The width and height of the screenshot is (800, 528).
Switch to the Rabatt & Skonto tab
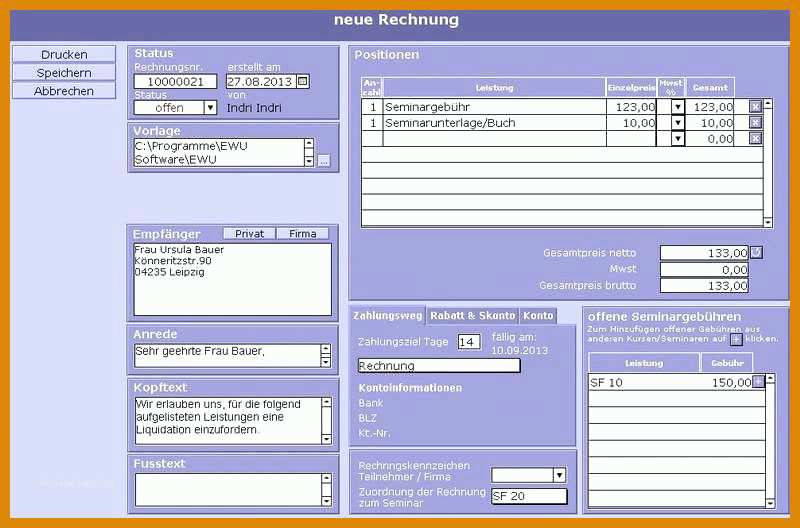pos(472,316)
